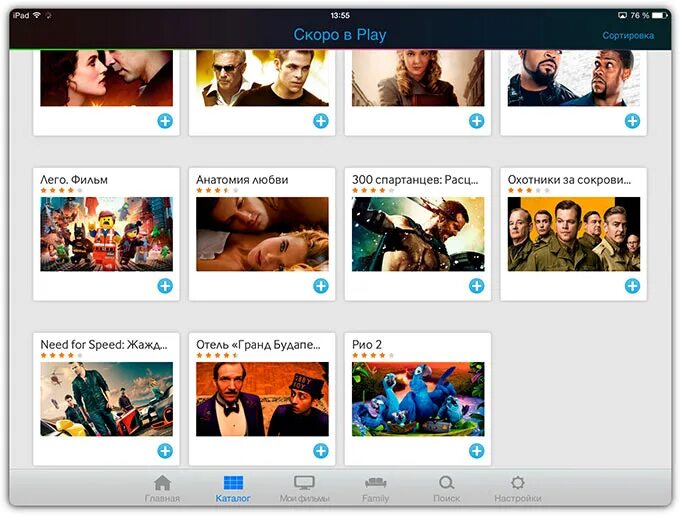The width and height of the screenshot is (680, 515).
Task: Tap plus icon under the kissing couple poster
Action: pyautogui.click(x=165, y=121)
